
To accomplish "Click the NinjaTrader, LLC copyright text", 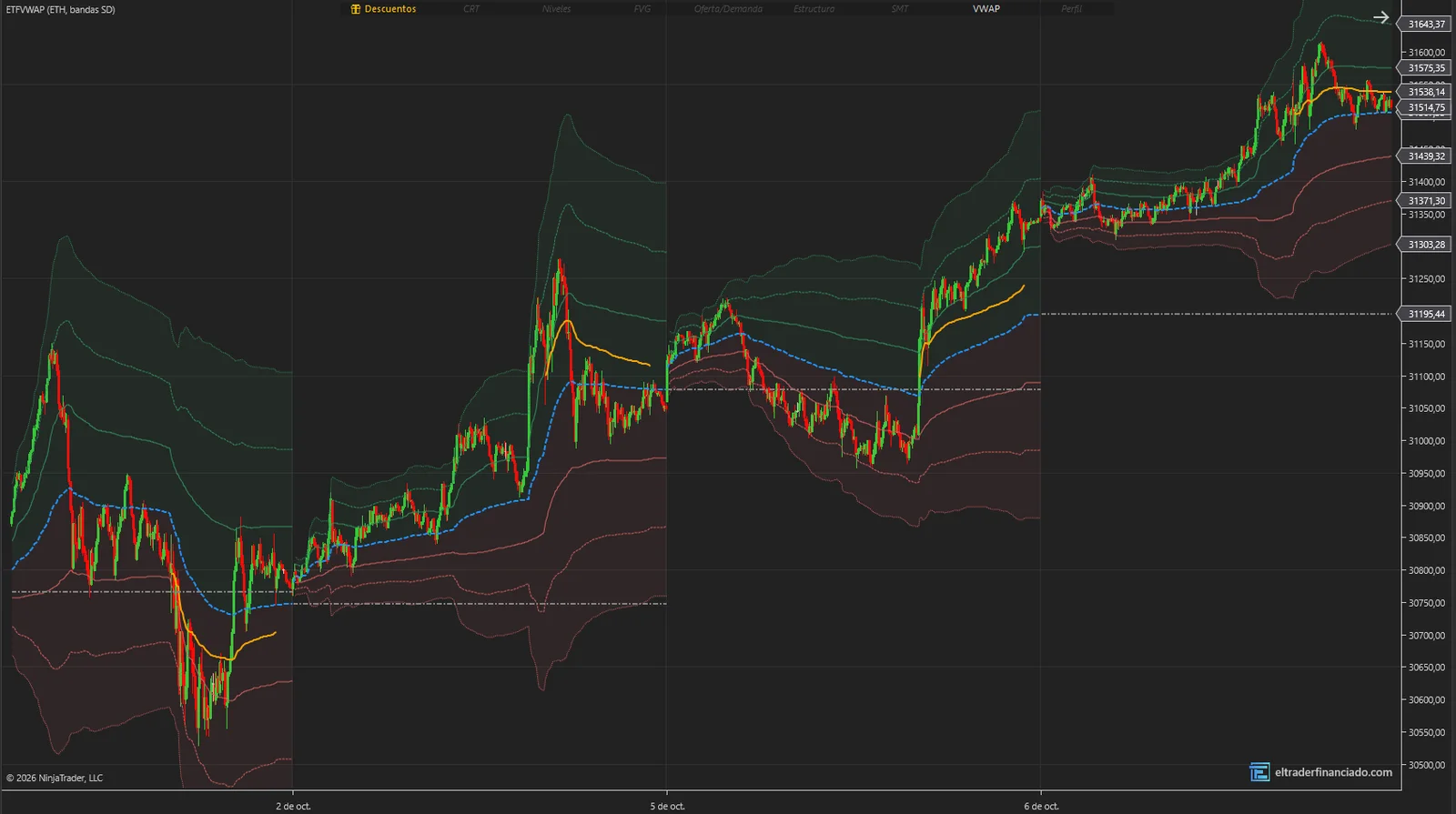I will (55, 778).
